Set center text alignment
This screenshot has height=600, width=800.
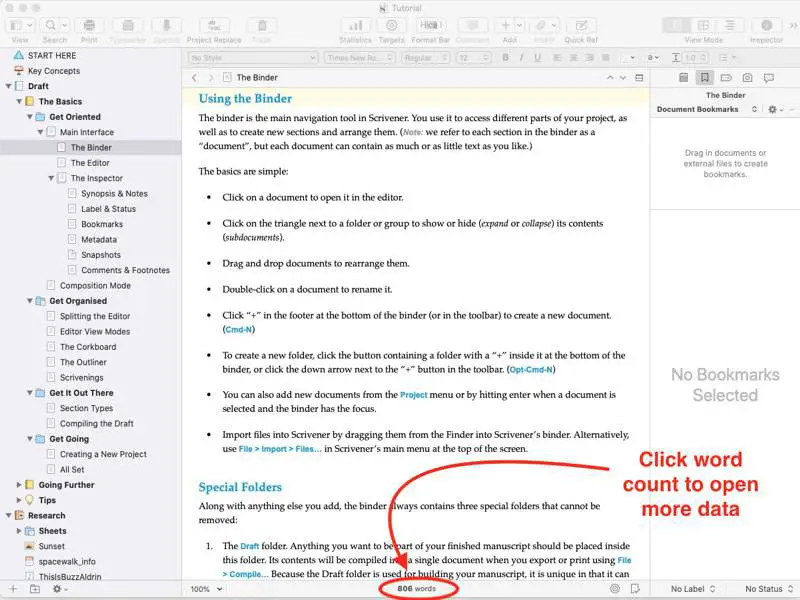click(573, 58)
